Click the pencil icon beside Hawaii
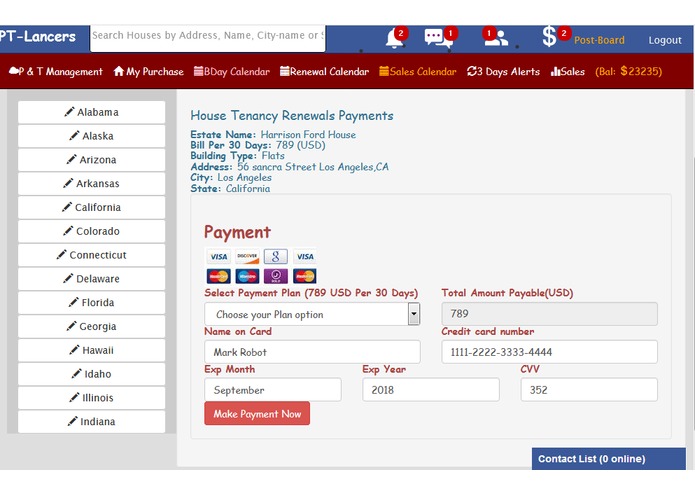695x494 pixels. [74, 350]
